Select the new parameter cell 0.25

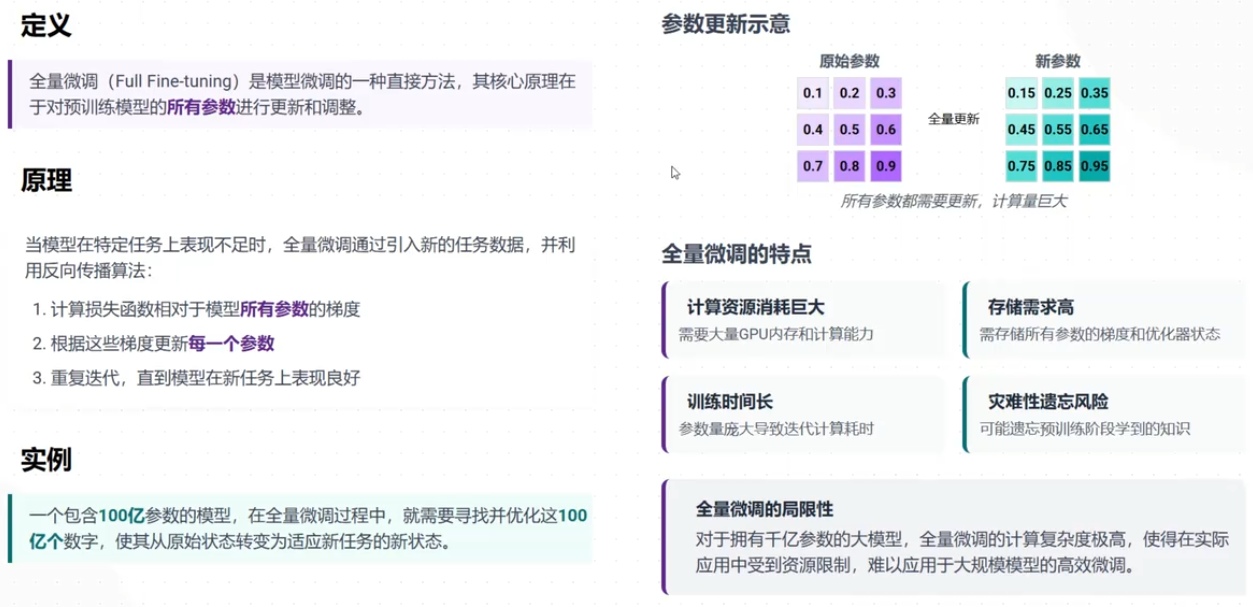click(x=1057, y=93)
